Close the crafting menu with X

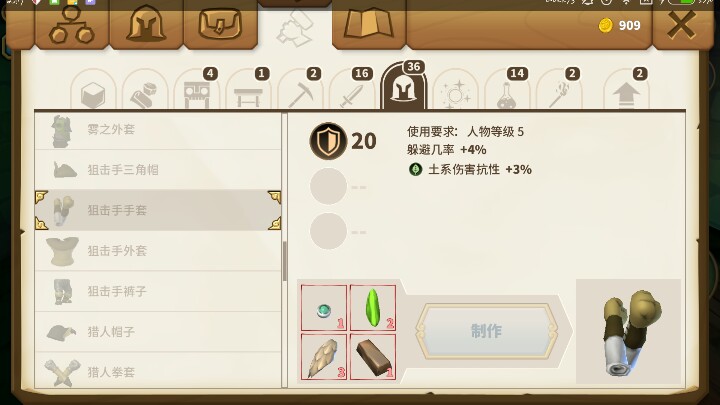pos(681,25)
